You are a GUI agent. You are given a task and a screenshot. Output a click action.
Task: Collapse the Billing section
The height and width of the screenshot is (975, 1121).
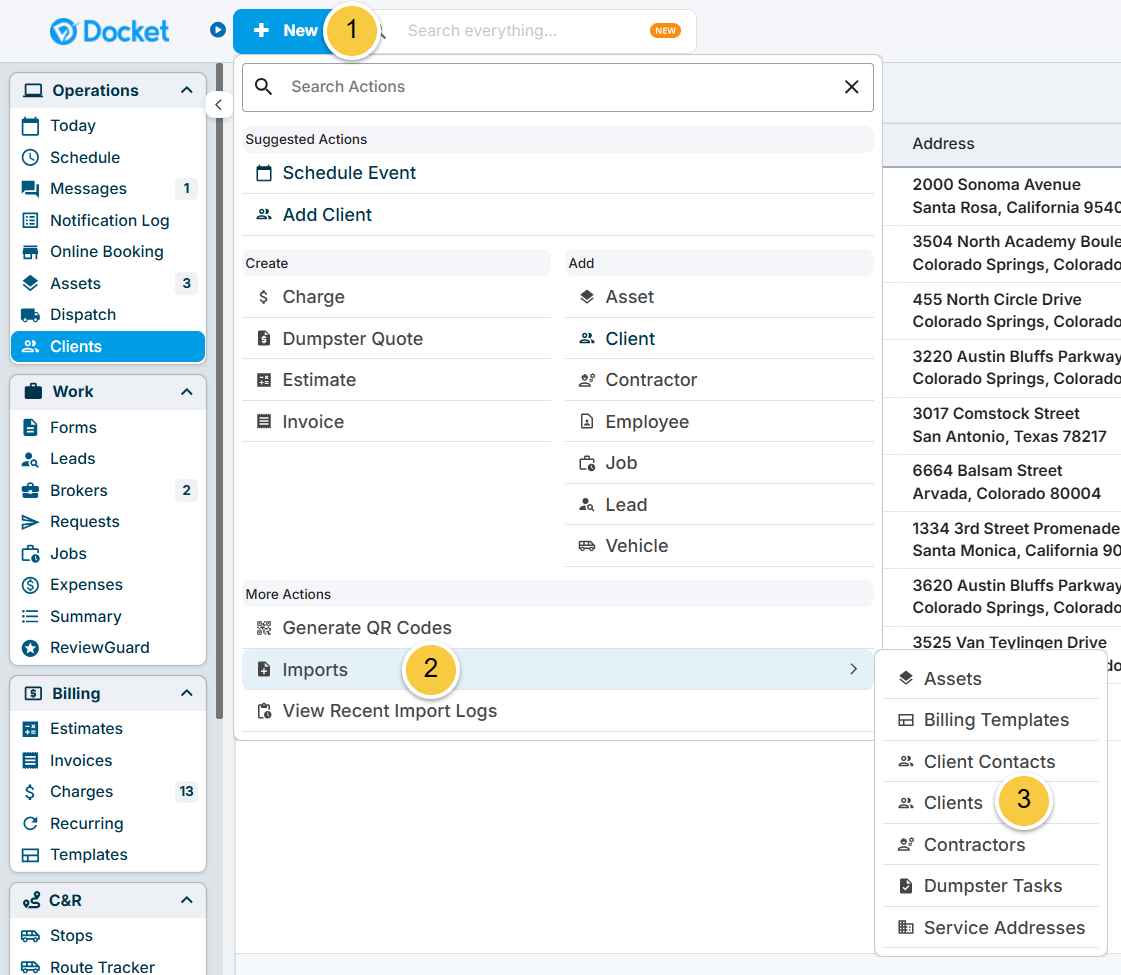tap(185, 693)
